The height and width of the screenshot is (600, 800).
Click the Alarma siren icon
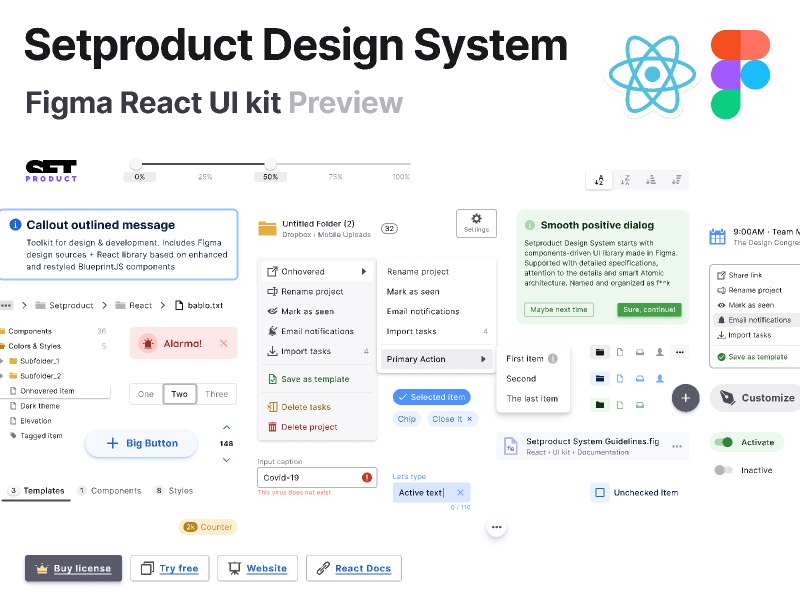point(148,343)
